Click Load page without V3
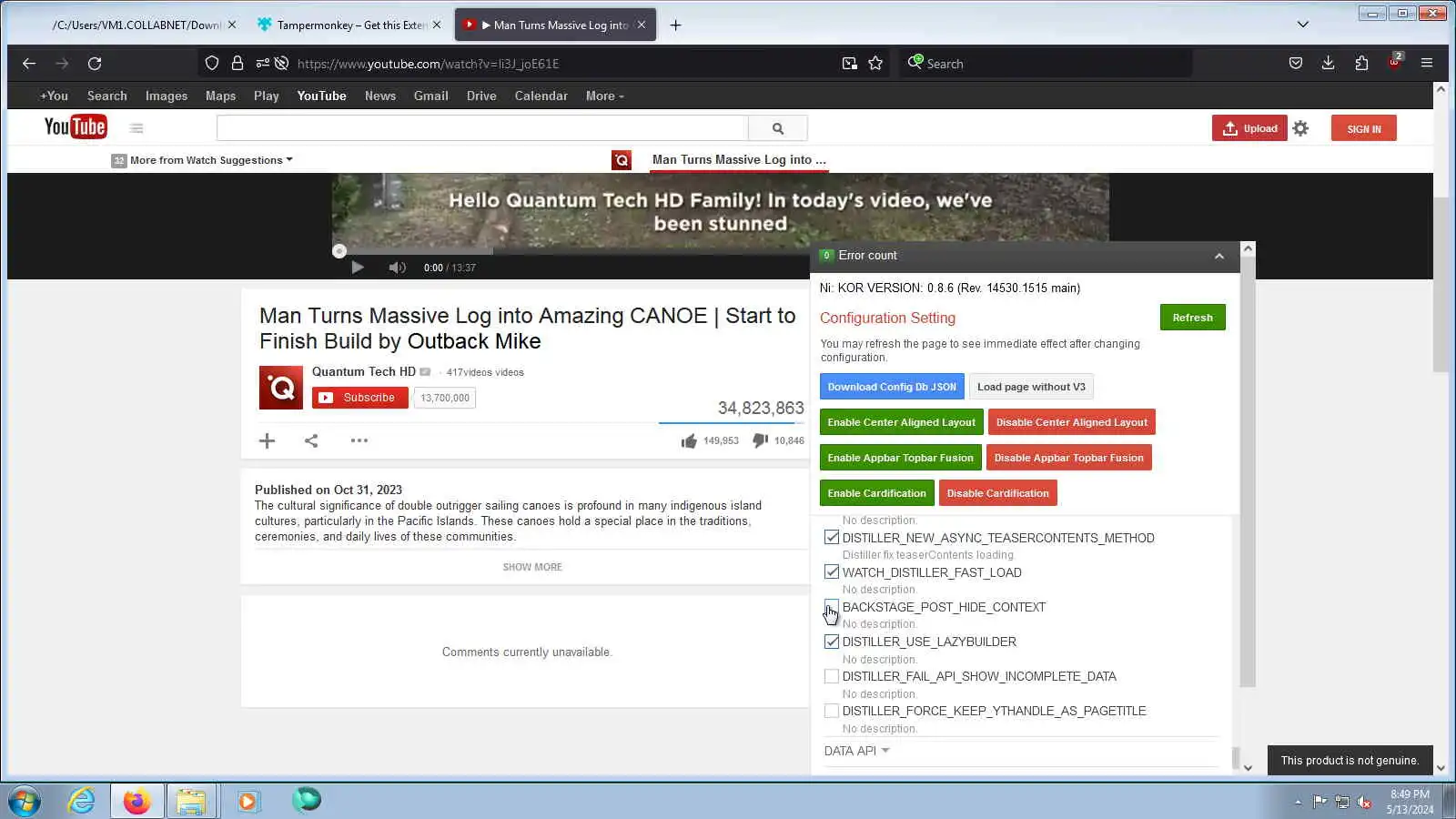Screen dimensions: 1456x819 1031,387
